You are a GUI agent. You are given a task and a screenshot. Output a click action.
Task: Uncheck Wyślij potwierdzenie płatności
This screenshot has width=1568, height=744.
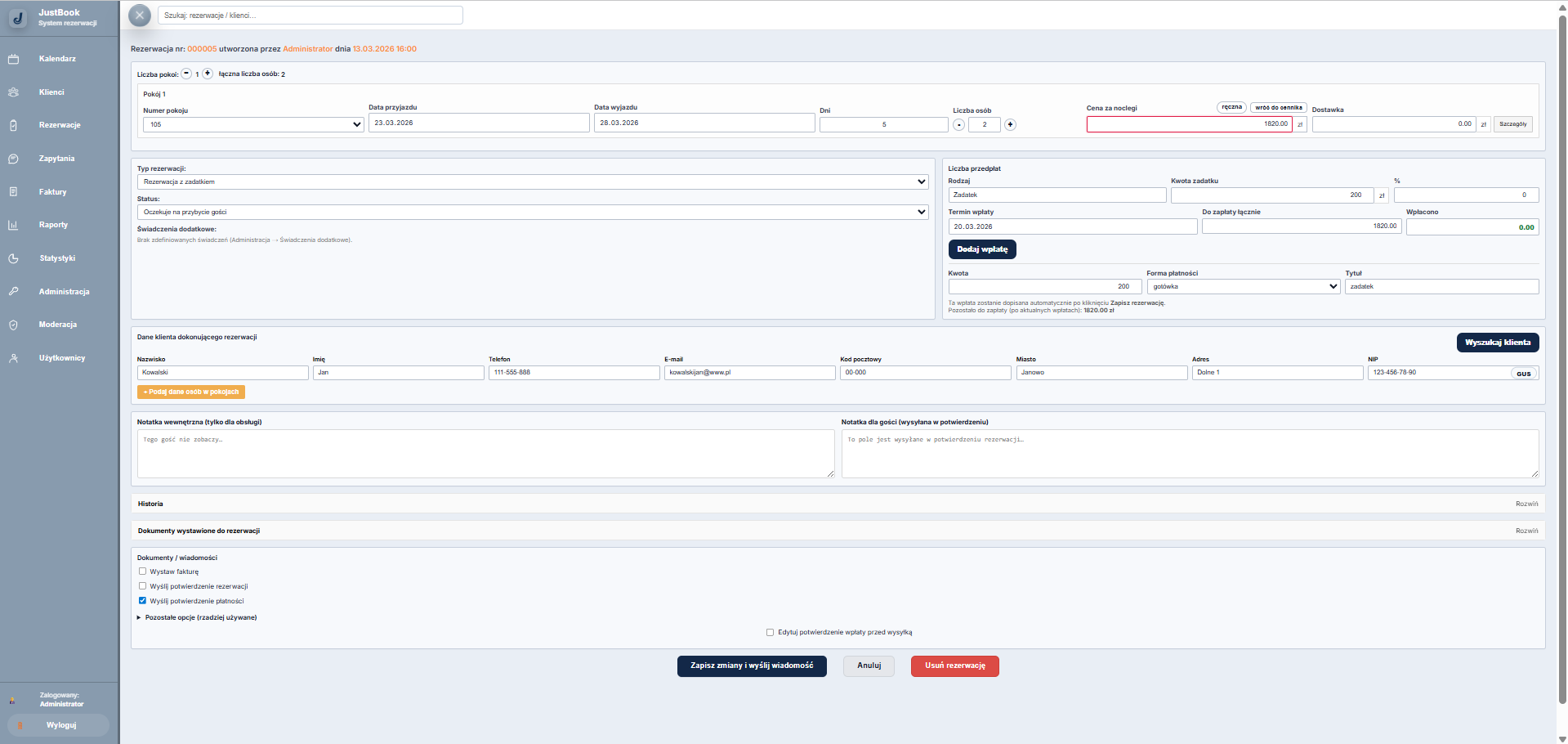tap(142, 601)
